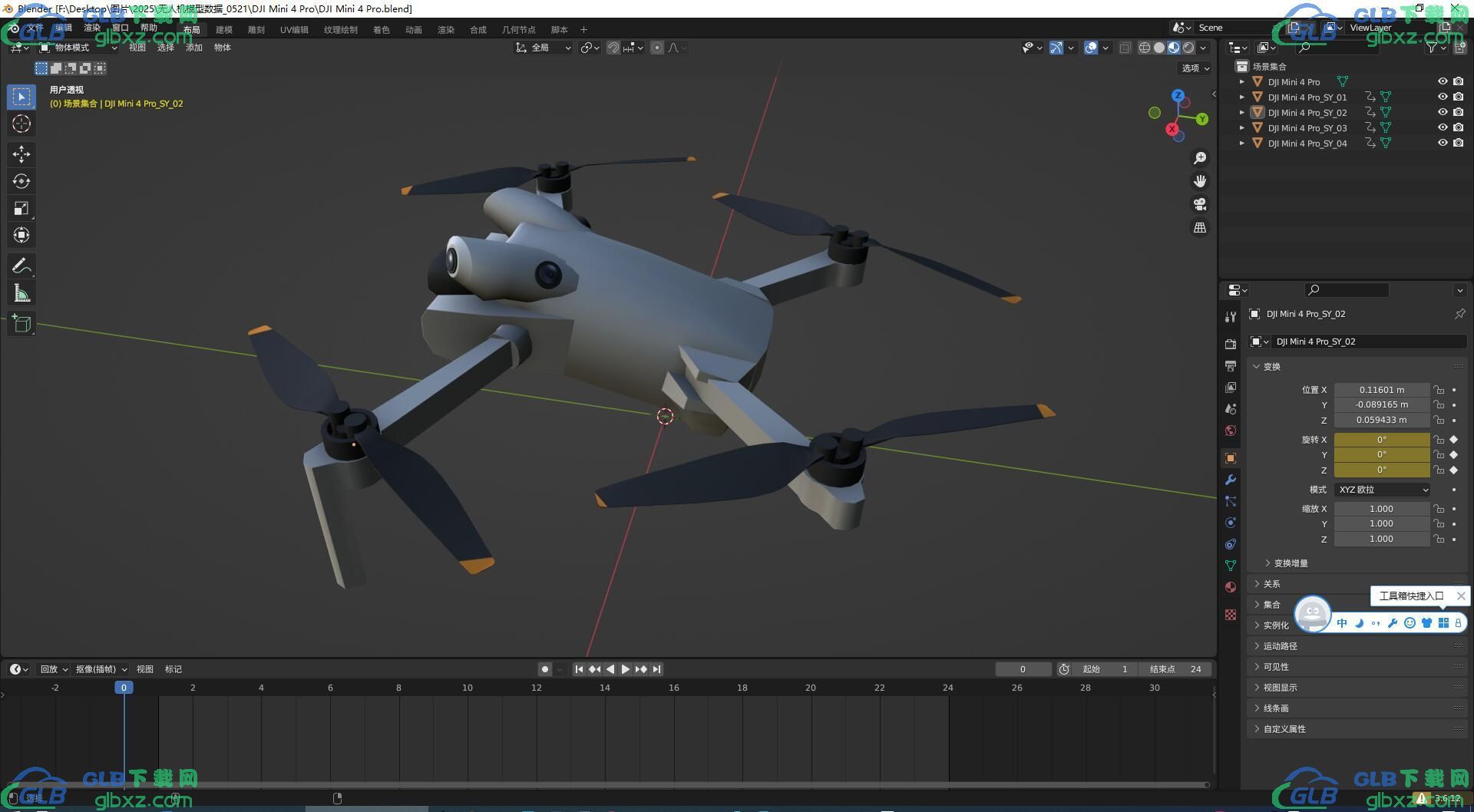This screenshot has width=1474, height=812.
Task: Select the Rotate tool
Action: pyautogui.click(x=21, y=181)
